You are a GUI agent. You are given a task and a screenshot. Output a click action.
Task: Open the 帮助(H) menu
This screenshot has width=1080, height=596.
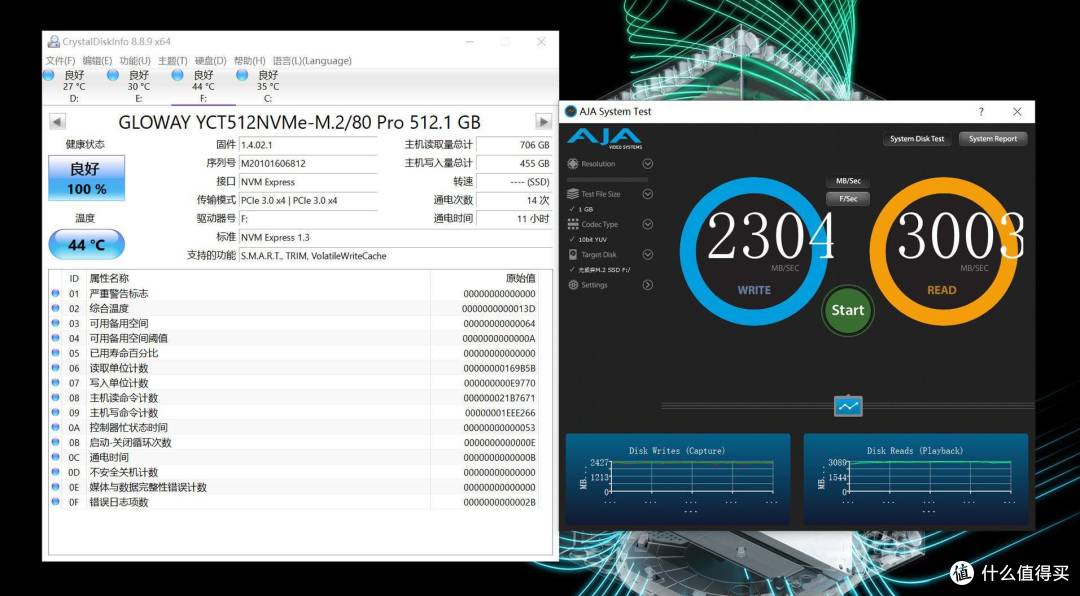click(249, 61)
